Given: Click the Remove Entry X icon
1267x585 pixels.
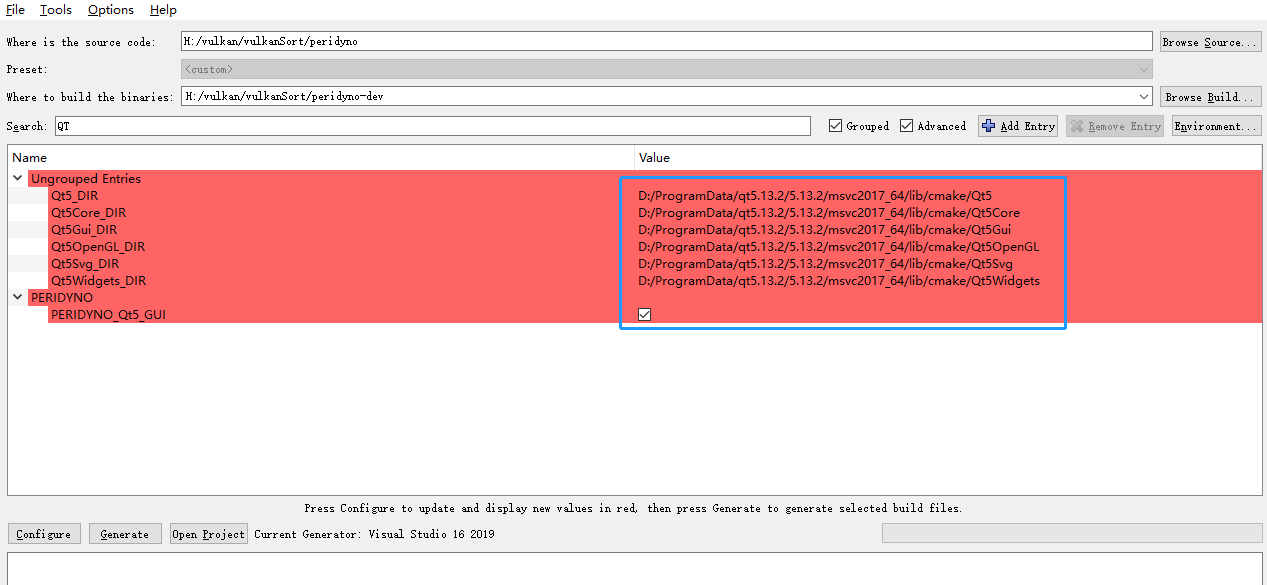Looking at the screenshot, I should pyautogui.click(x=1076, y=126).
